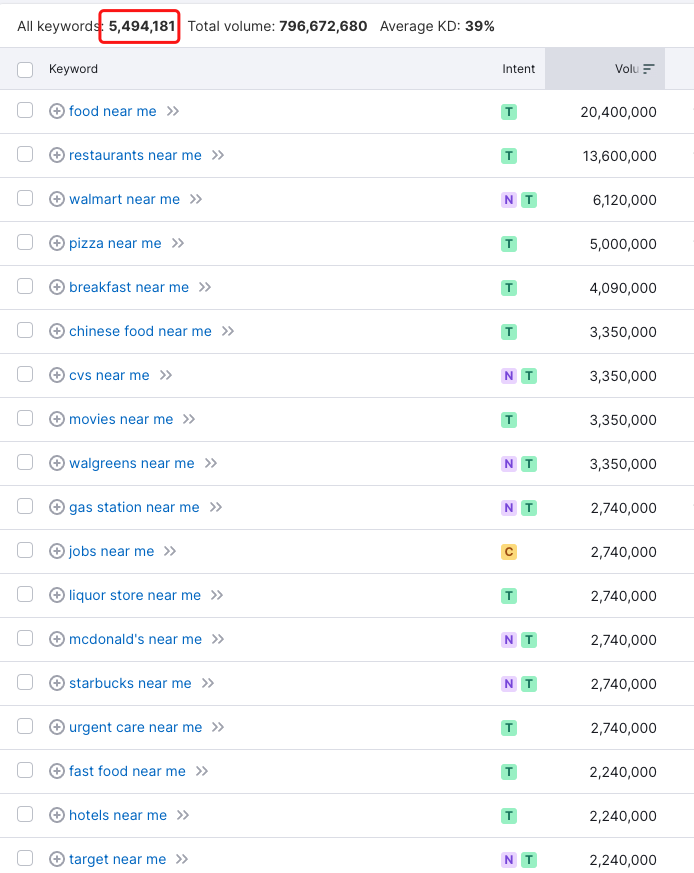Expand double chevron beside 'breakfast near me'
694x873 pixels.
(x=205, y=287)
